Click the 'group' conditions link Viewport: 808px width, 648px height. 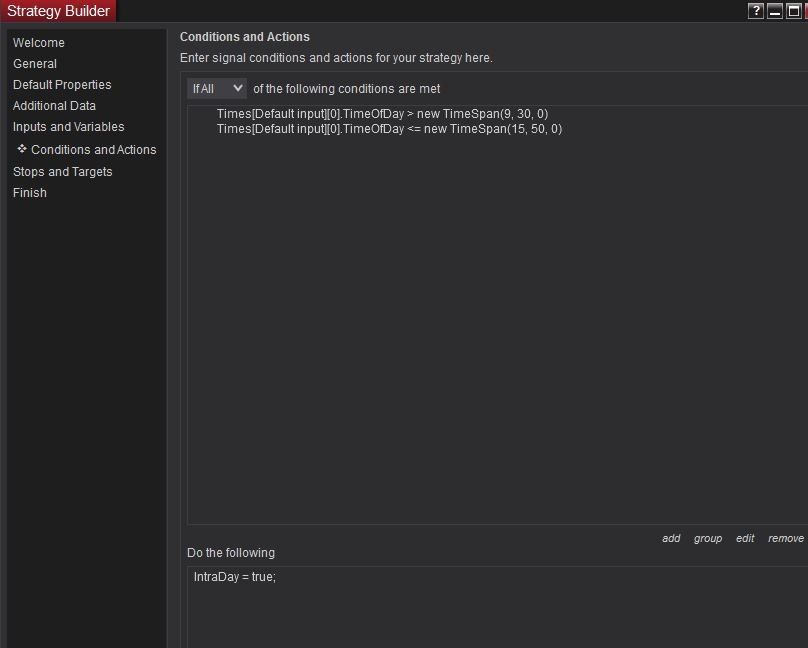[708, 538]
